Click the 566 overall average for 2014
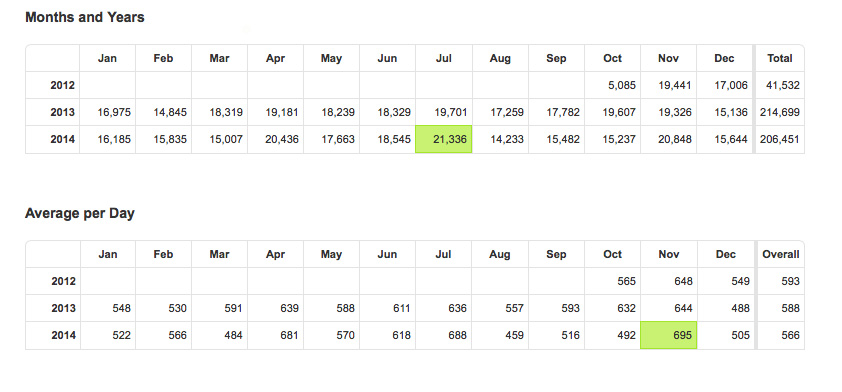Viewport: 842px width, 392px height. pyautogui.click(x=791, y=335)
